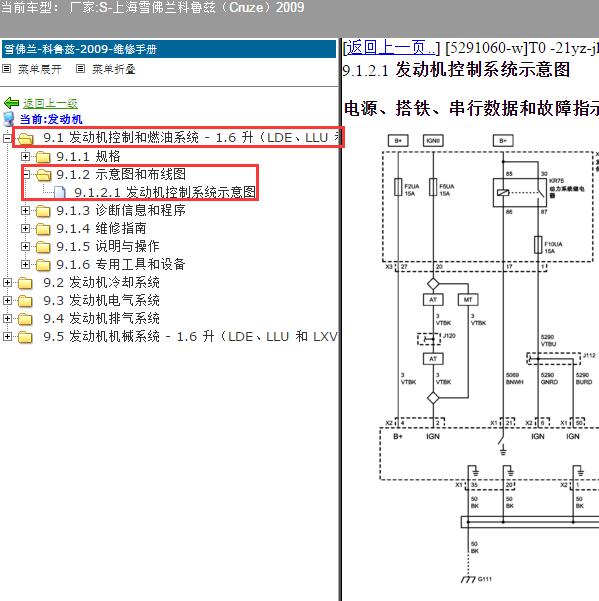Select tree item 9.2 发动机冷却系统

(x=101, y=282)
